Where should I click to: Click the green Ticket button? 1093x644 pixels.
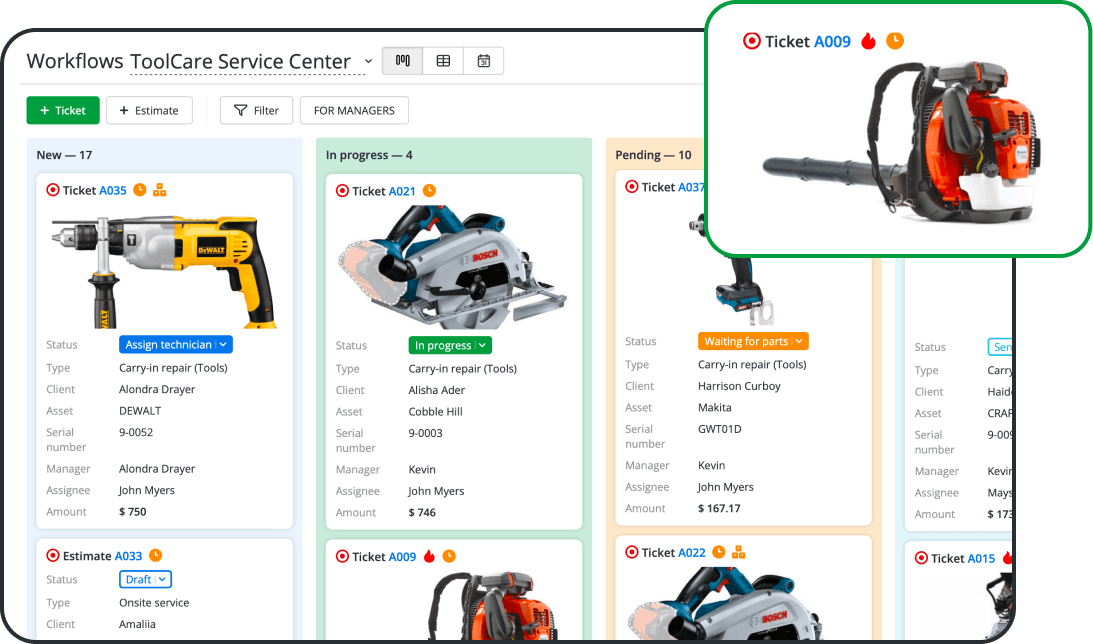pos(63,110)
